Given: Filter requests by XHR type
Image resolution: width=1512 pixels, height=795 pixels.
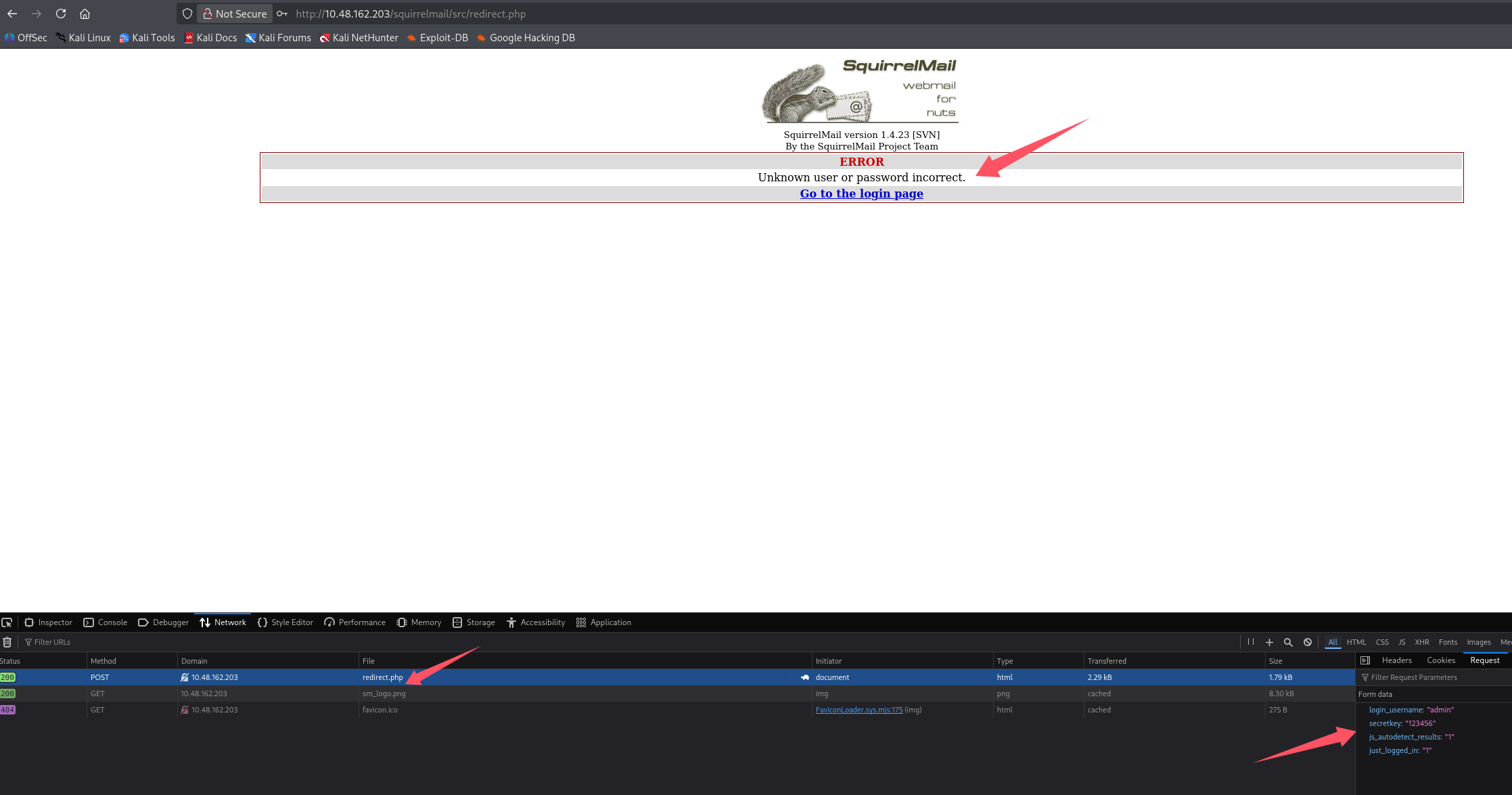Looking at the screenshot, I should coord(1421,642).
